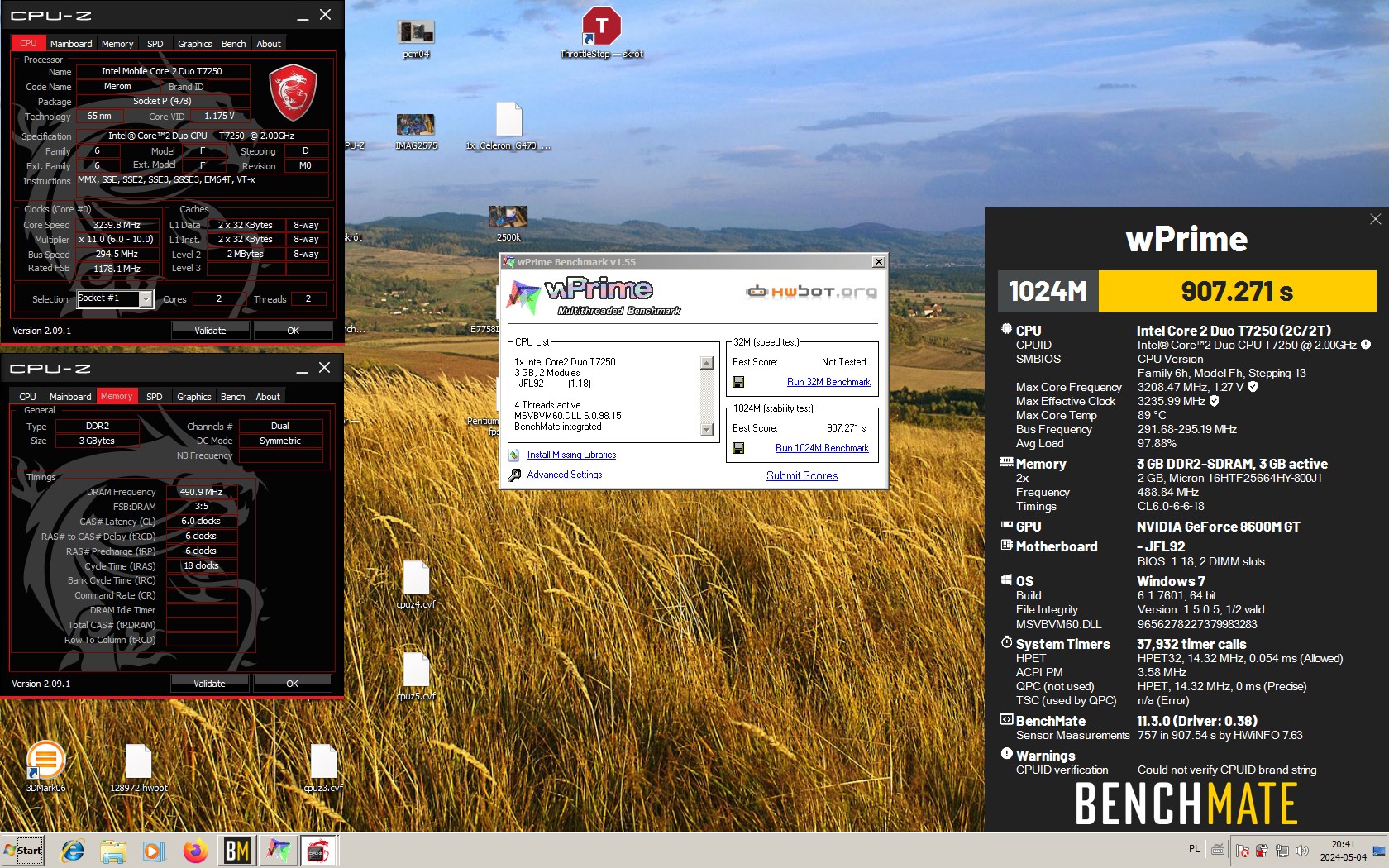Switch to the Mainboard tab in the upper CPU-Z window

(71, 44)
